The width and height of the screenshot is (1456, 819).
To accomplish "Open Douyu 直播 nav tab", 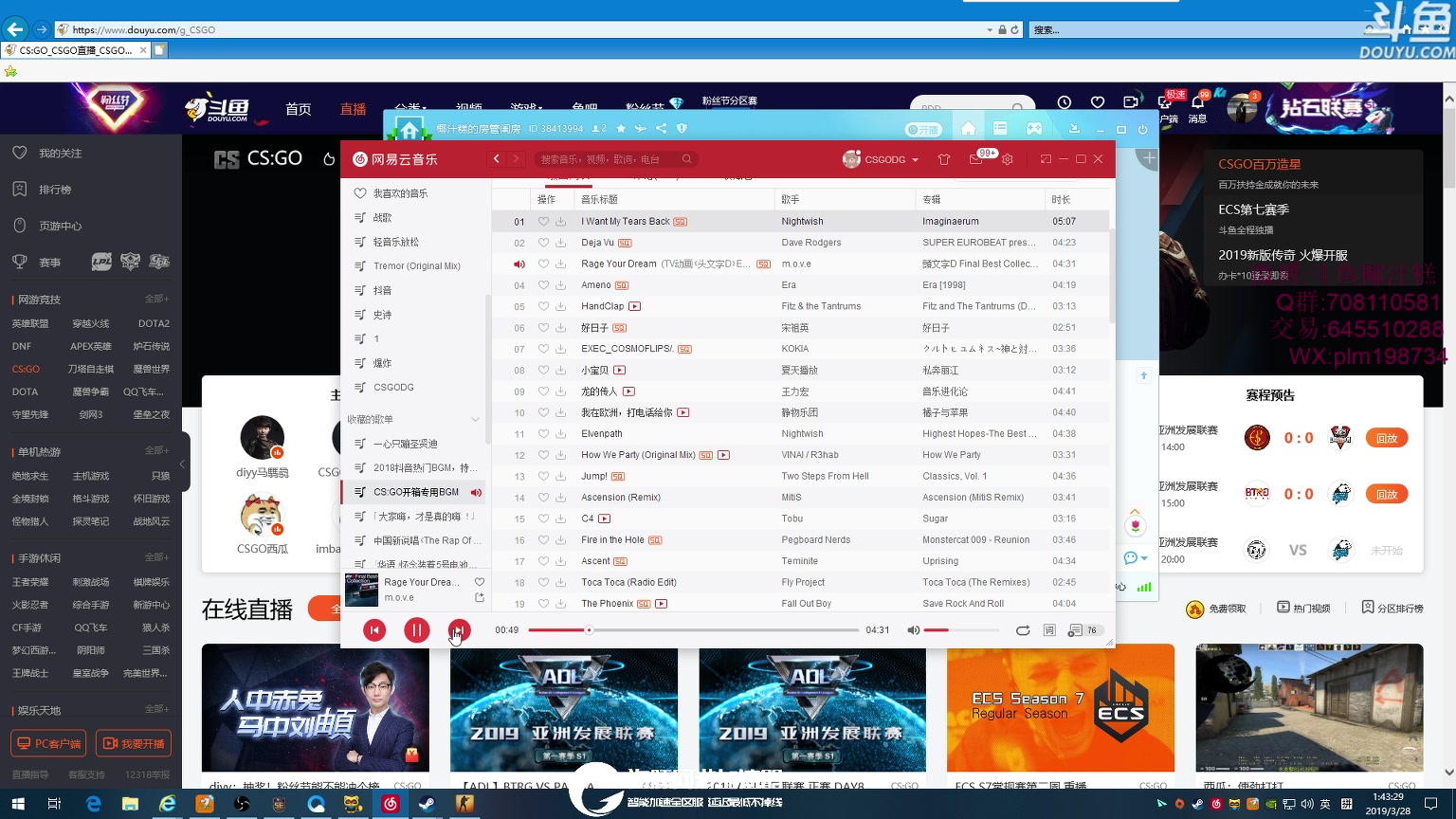I will click(354, 109).
